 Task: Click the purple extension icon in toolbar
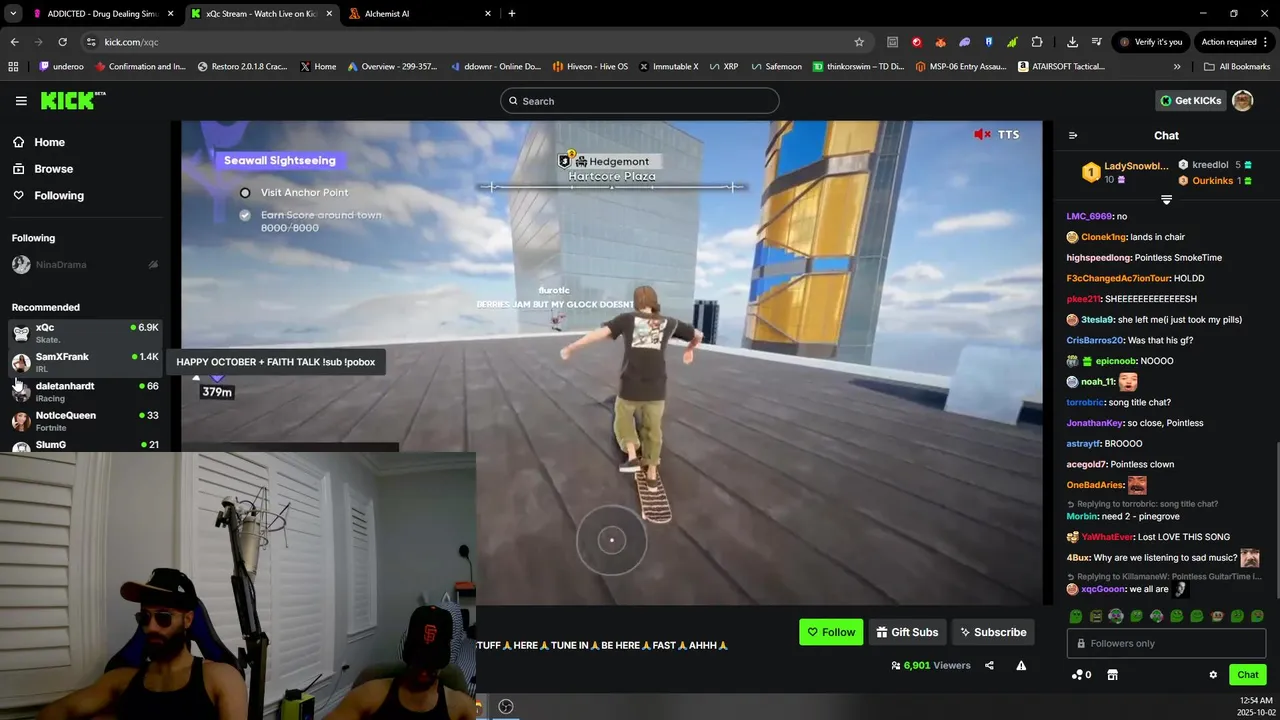964,42
